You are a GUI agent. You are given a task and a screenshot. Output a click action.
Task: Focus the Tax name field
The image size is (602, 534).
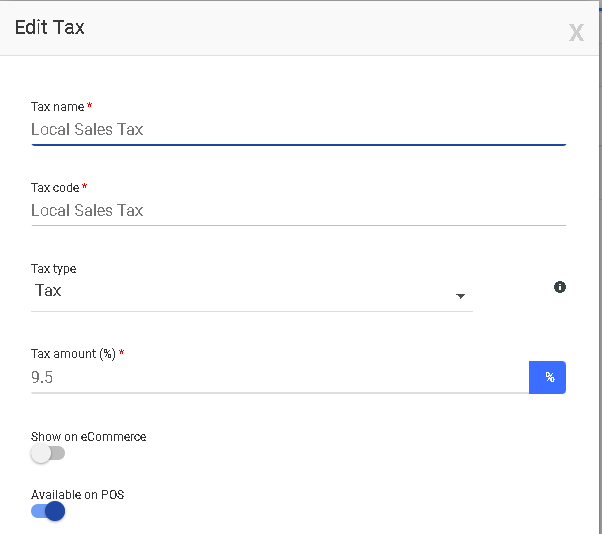[299, 130]
